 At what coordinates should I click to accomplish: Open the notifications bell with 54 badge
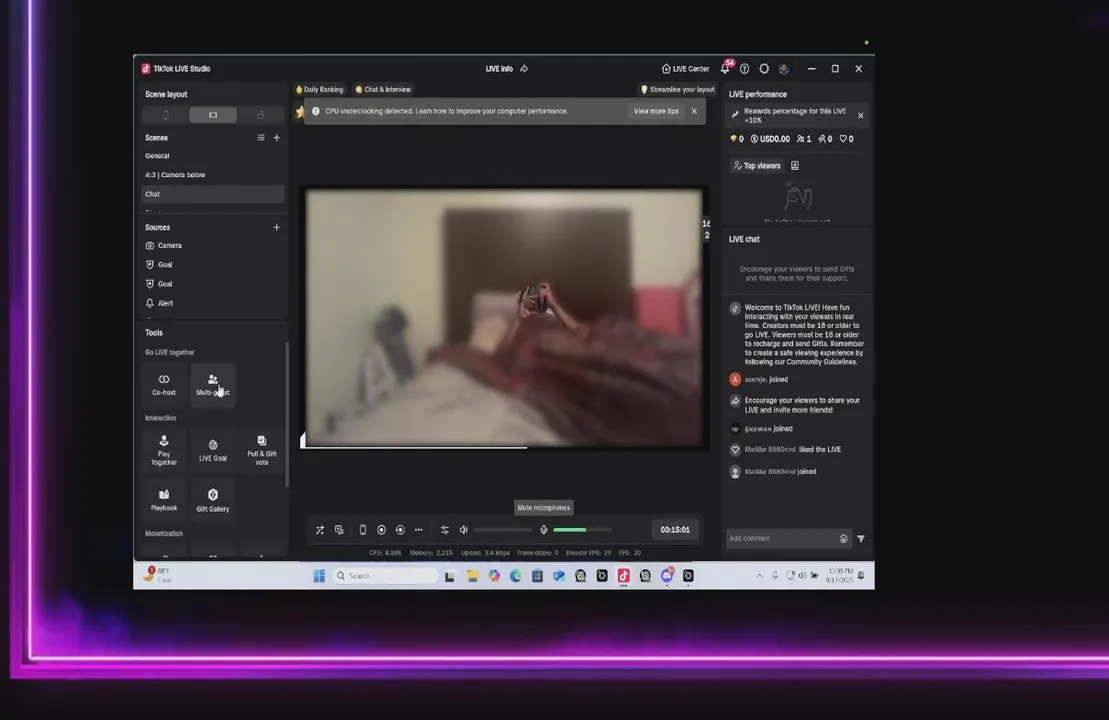725,69
